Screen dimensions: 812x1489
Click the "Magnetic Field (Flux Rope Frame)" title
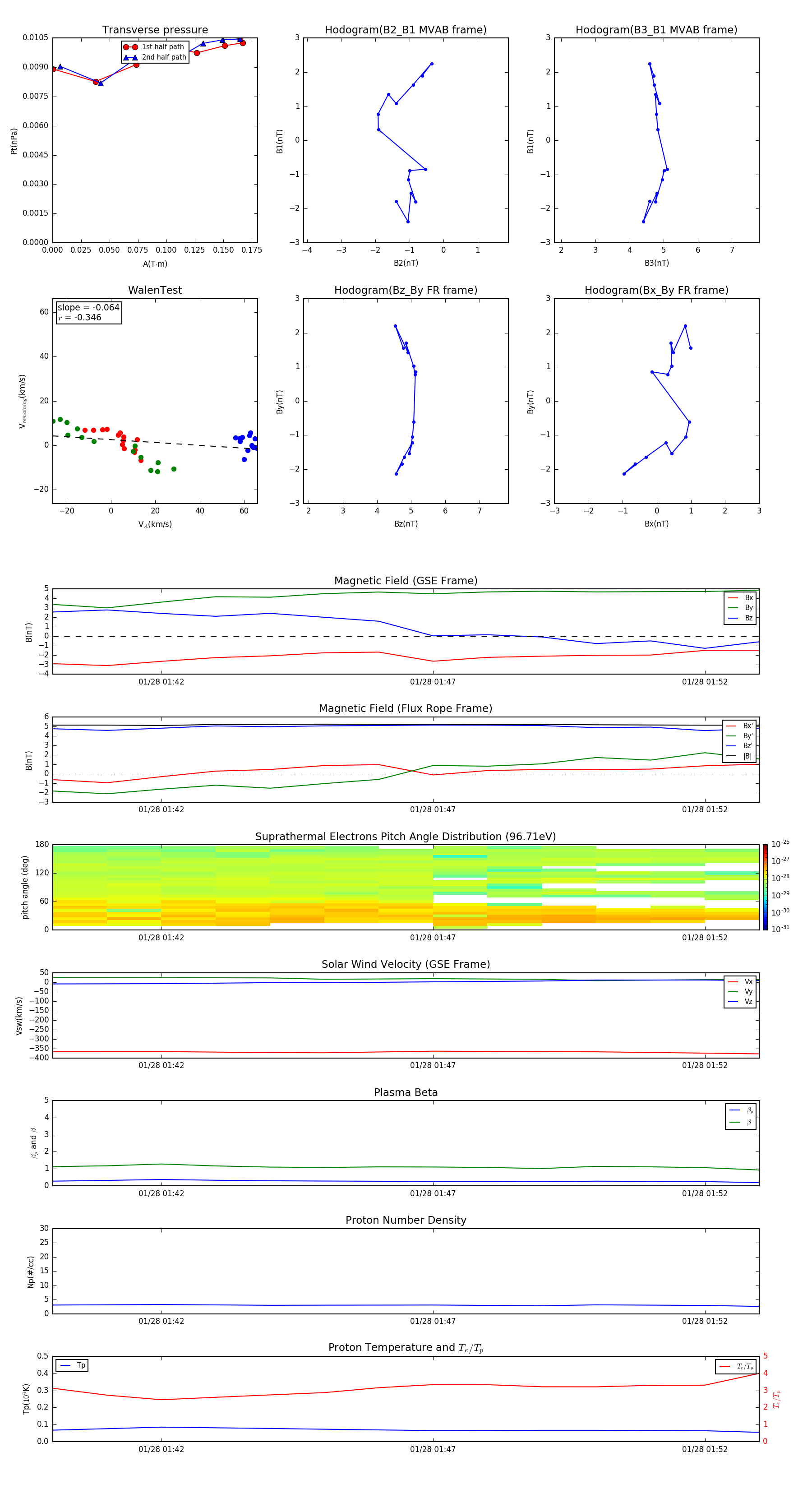[x=406, y=709]
